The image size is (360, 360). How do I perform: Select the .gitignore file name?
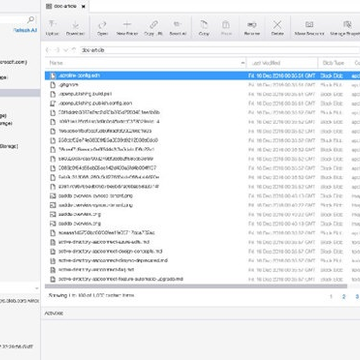click(x=68, y=85)
